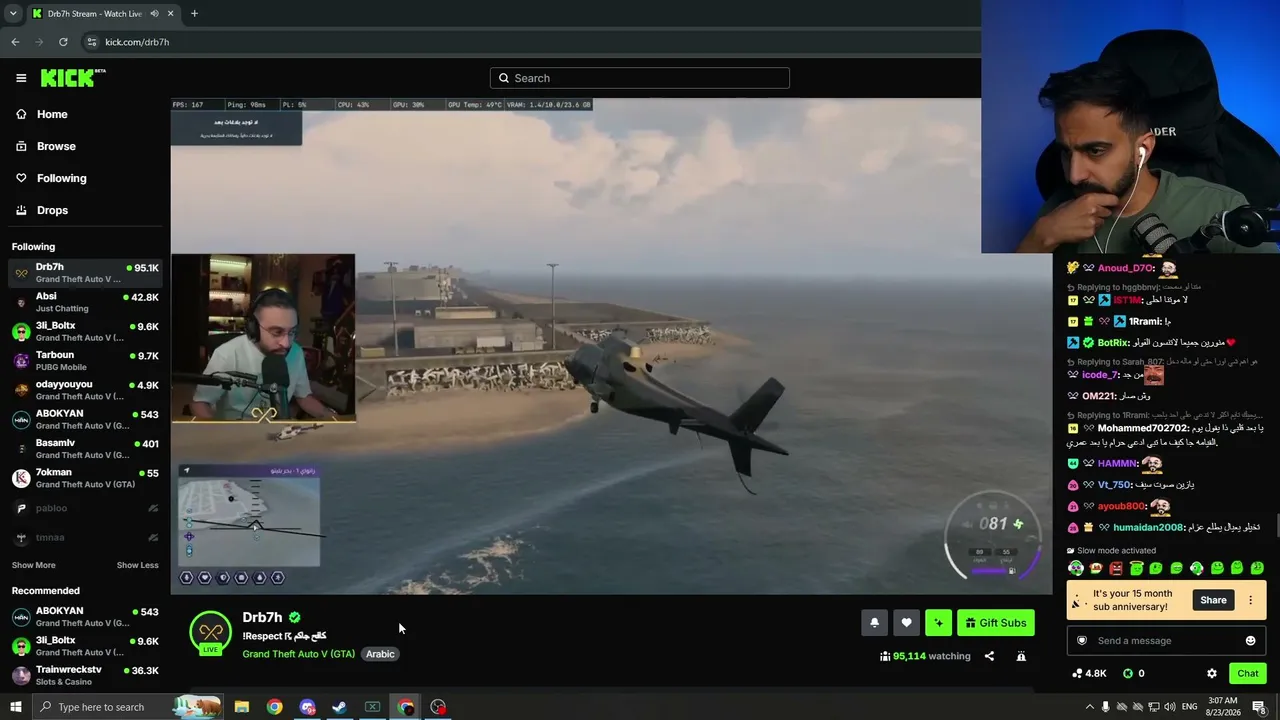Open offline channel tmnaa

point(85,537)
